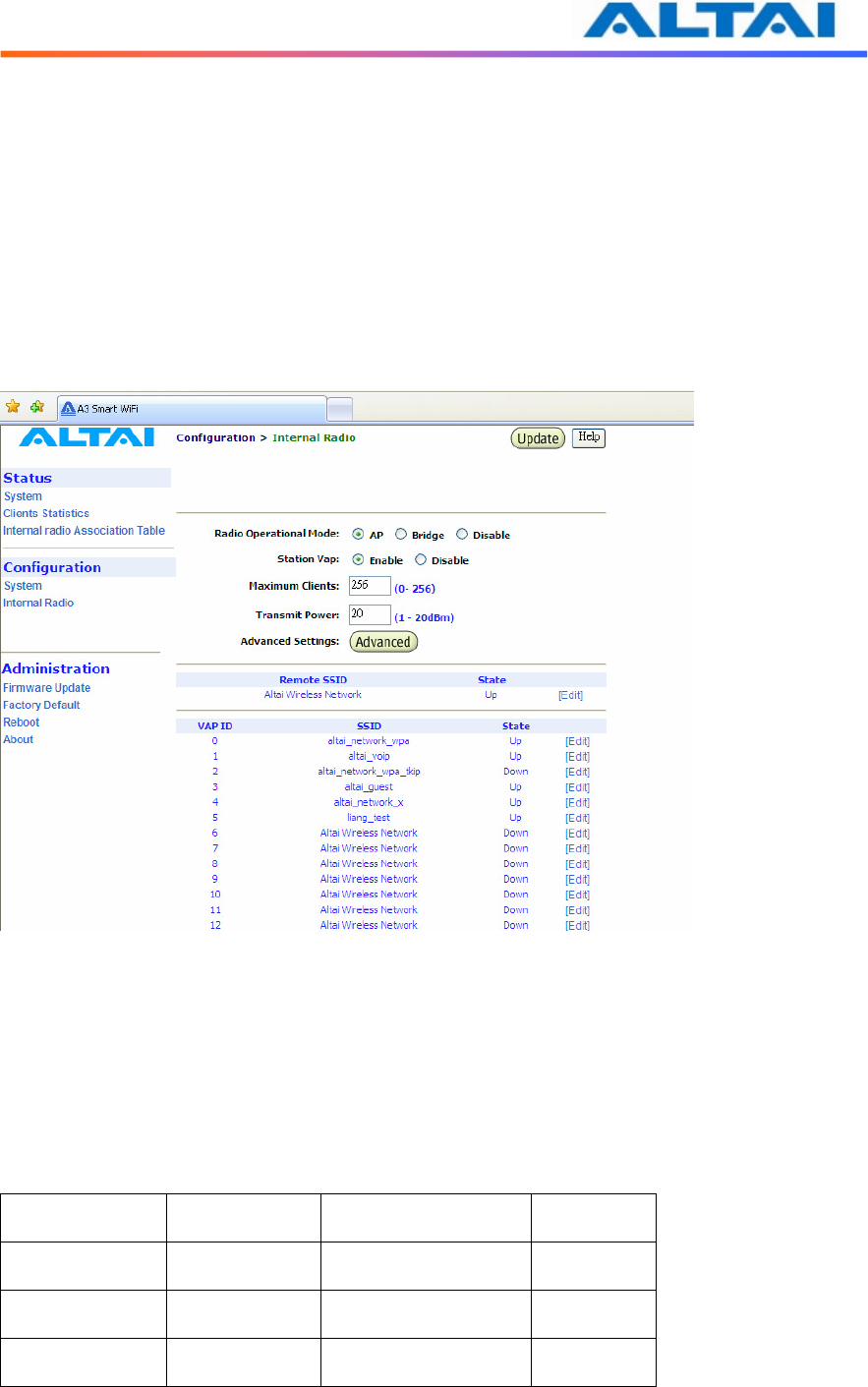
Task: Open the Help button
Action: pos(589,437)
